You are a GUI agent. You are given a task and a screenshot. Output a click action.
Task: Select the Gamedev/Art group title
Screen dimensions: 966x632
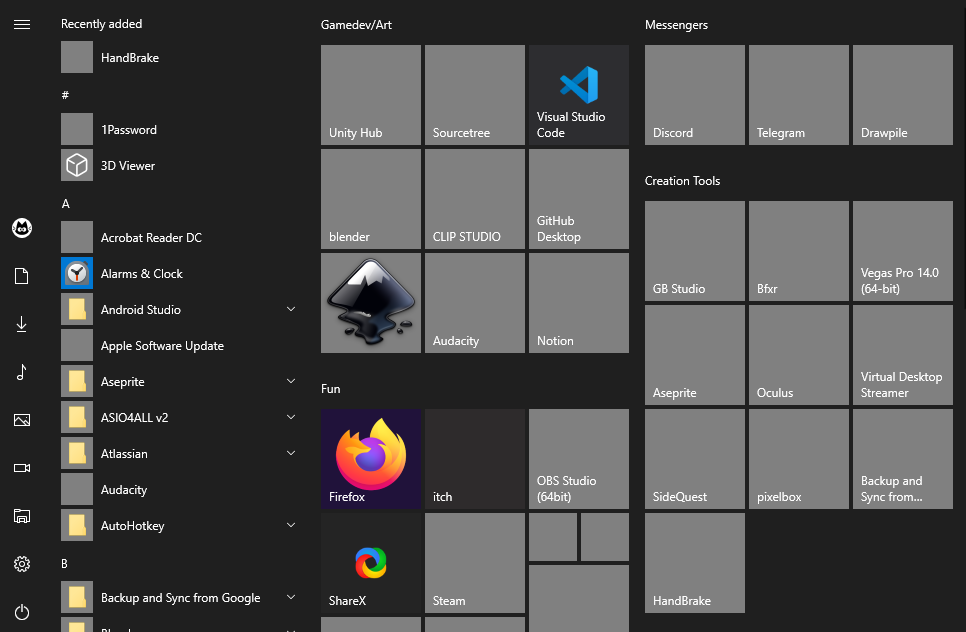pyautogui.click(x=356, y=25)
